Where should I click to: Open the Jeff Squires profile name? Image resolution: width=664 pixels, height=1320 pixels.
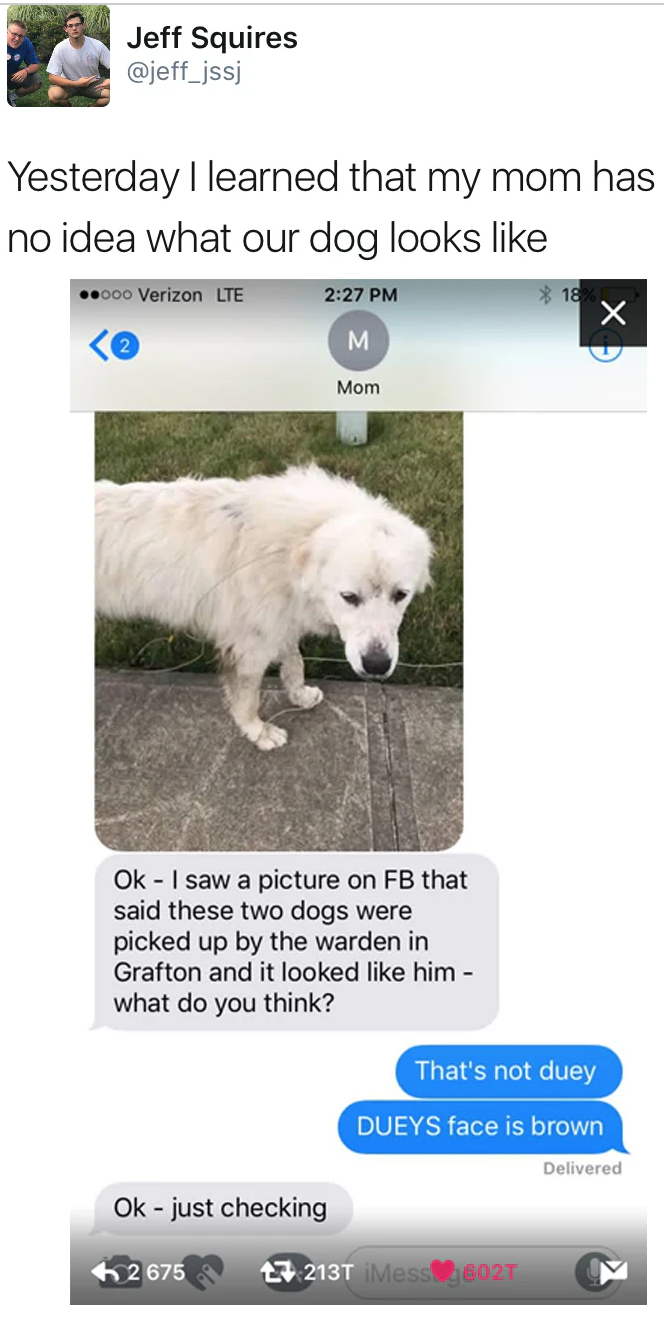[x=212, y=38]
